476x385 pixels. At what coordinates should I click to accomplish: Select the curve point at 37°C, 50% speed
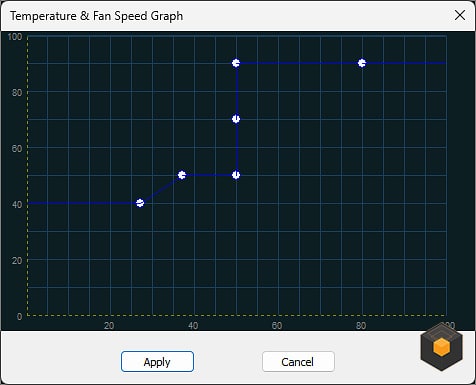182,175
